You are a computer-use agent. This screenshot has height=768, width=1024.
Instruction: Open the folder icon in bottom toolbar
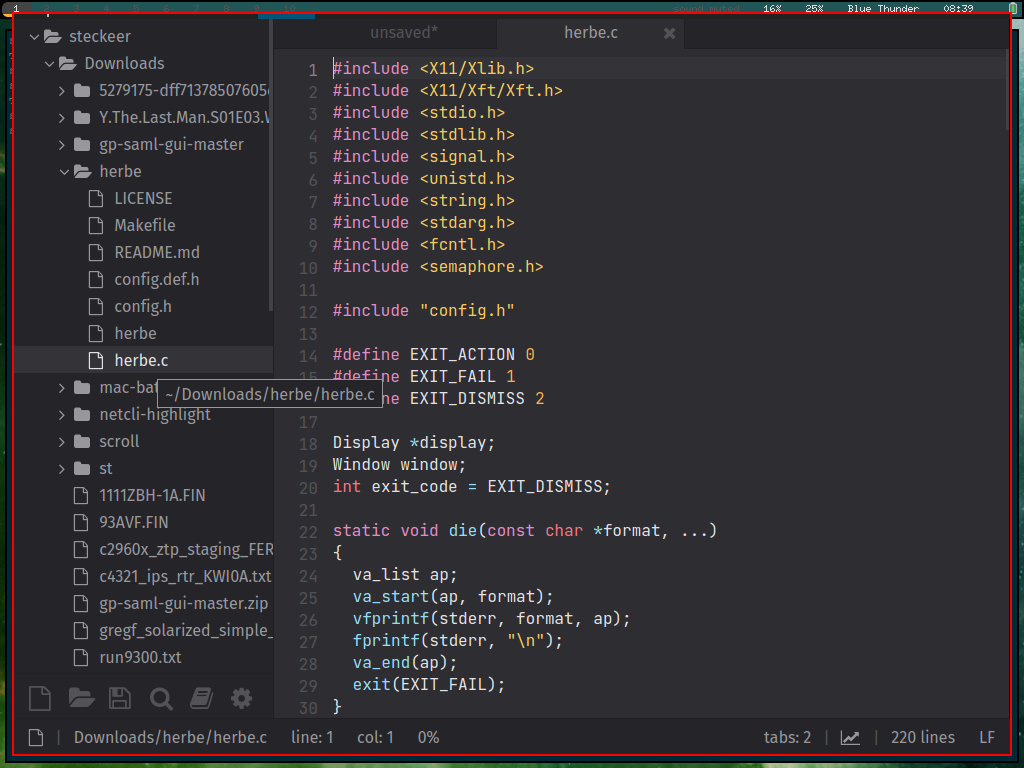81,698
